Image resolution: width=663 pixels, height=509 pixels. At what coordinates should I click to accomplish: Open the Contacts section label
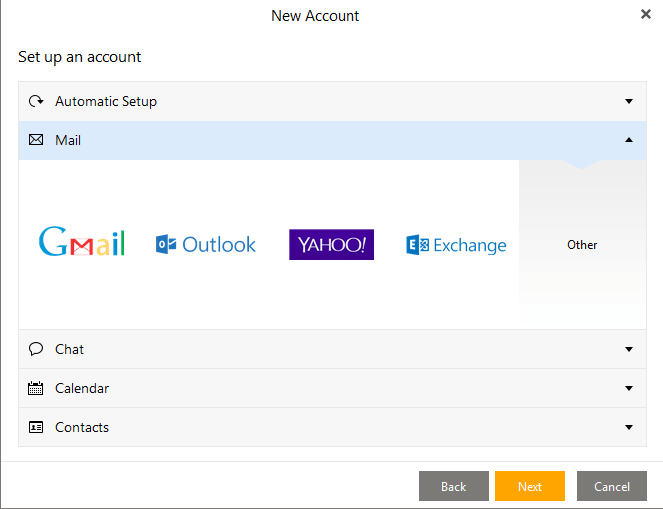point(82,427)
